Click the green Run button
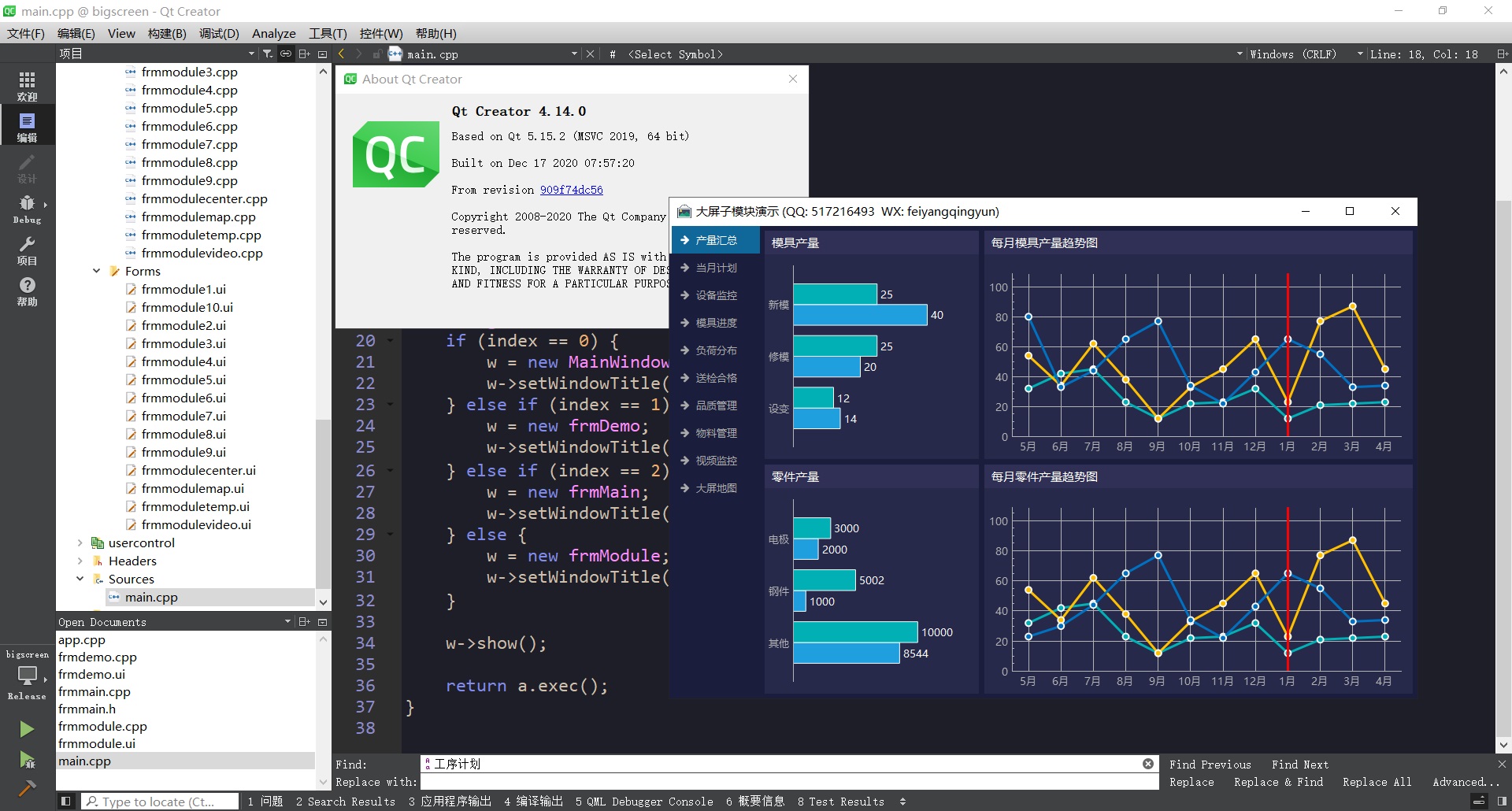Viewport: 1512px width, 811px height. tap(27, 729)
